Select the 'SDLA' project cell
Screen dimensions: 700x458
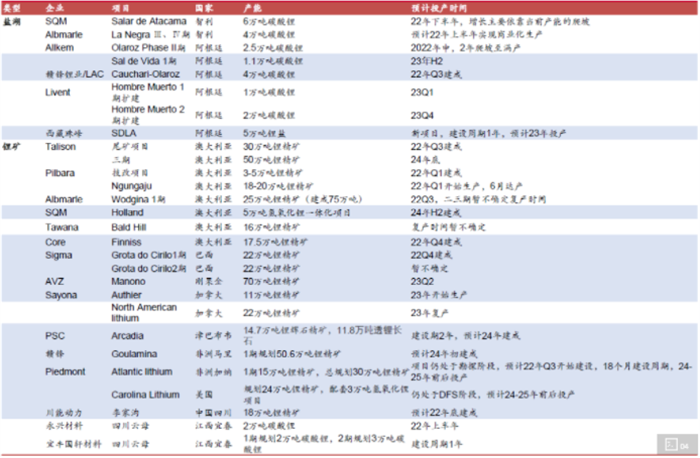click(124, 133)
